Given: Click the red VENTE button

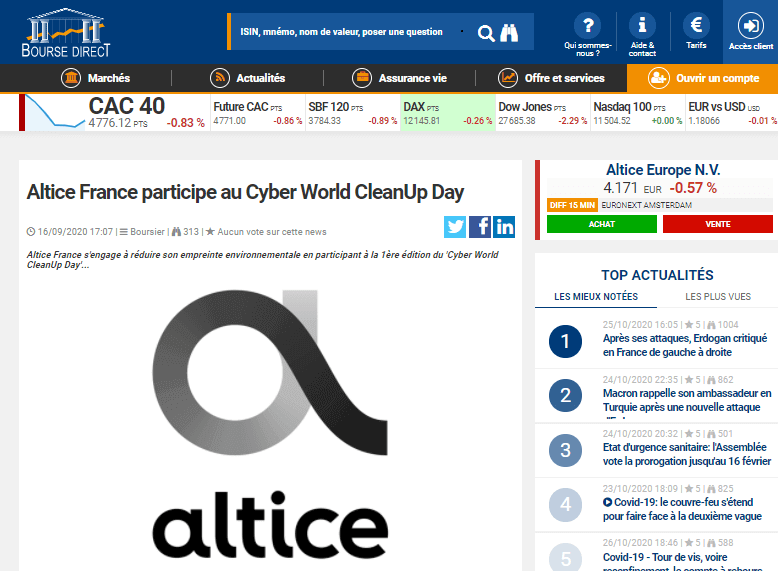Looking at the screenshot, I should click(717, 224).
